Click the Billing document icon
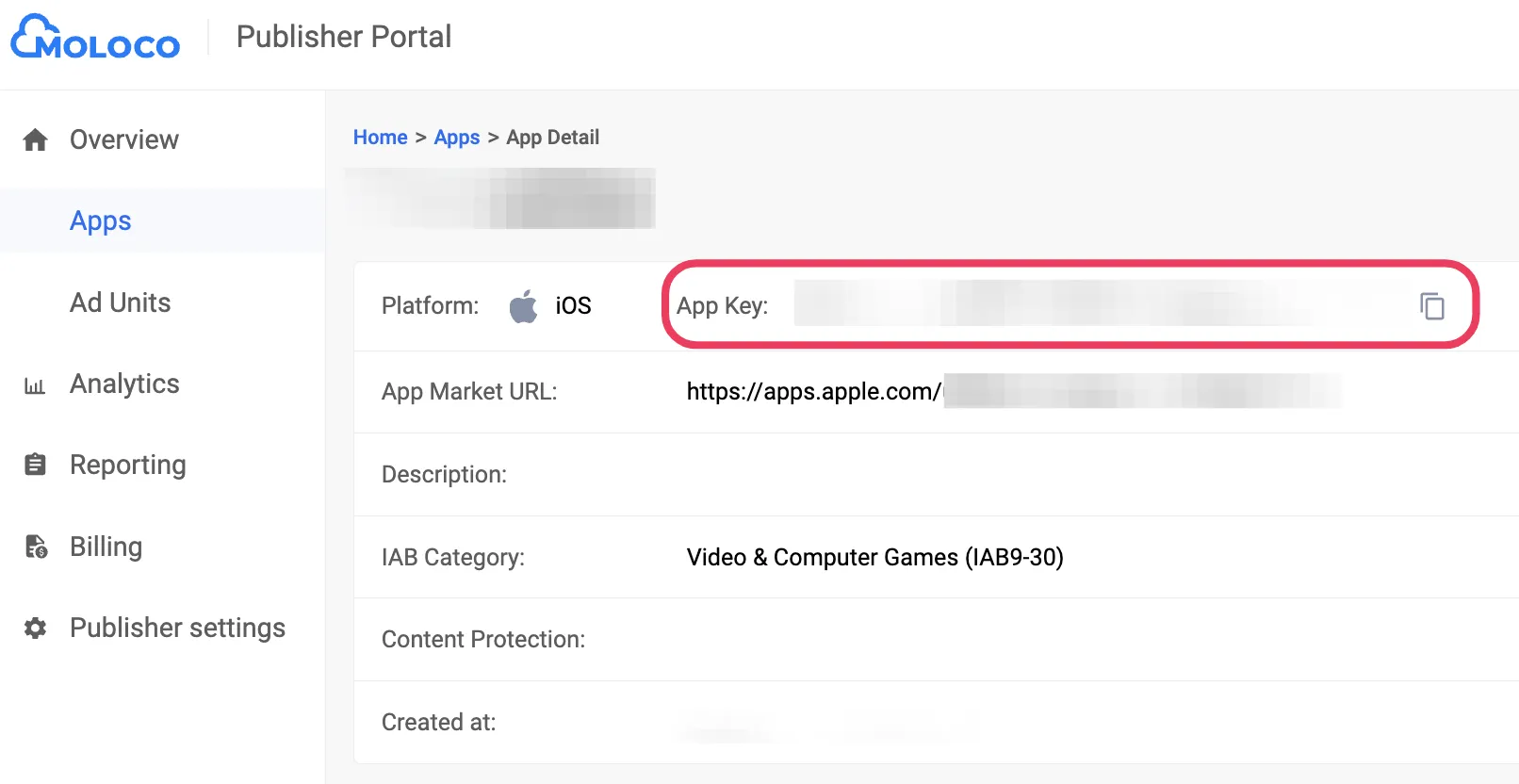Image resolution: width=1519 pixels, height=784 pixels. click(36, 547)
